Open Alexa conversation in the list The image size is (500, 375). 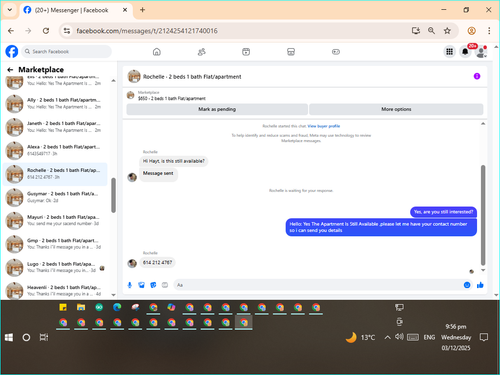(x=55, y=150)
